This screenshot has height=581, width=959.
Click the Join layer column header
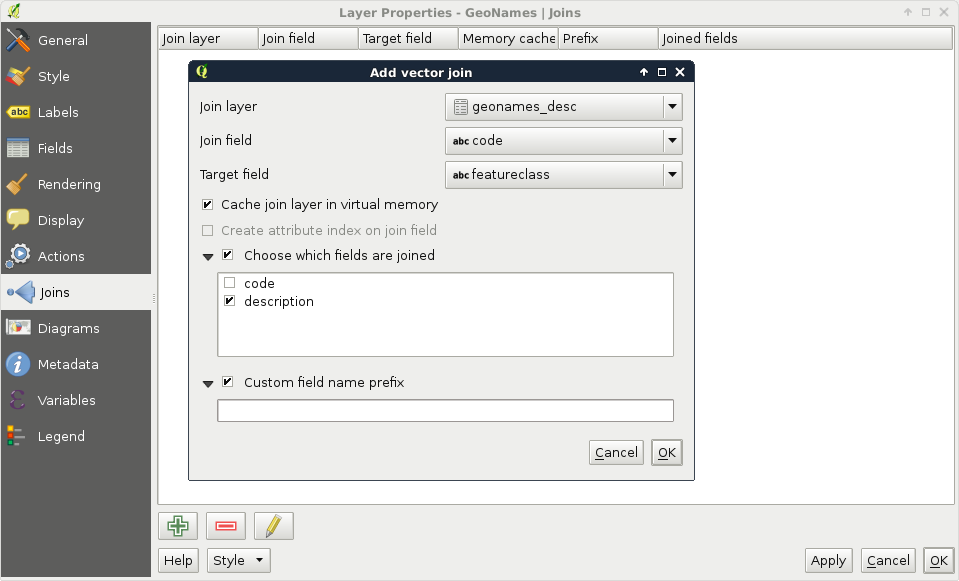[x=208, y=39]
